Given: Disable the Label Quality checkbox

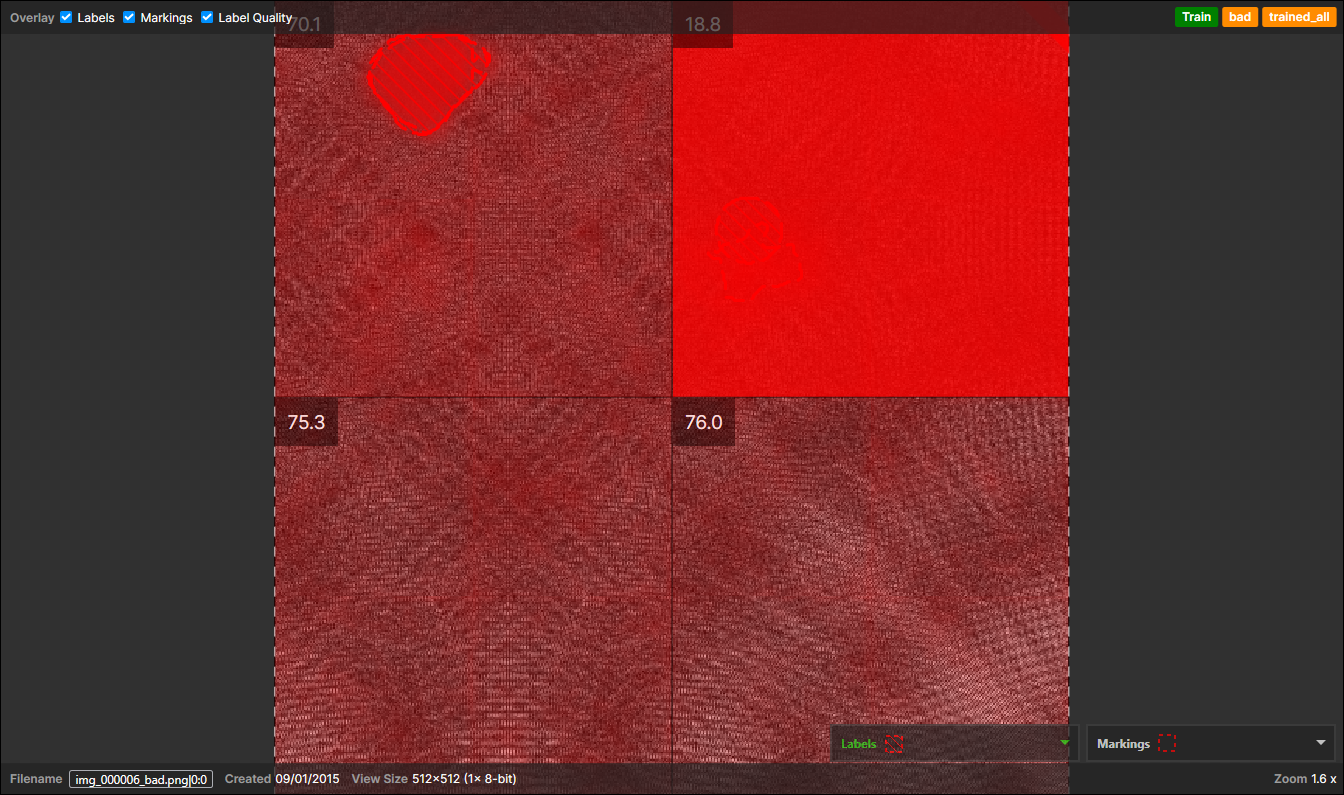Looking at the screenshot, I should [207, 18].
